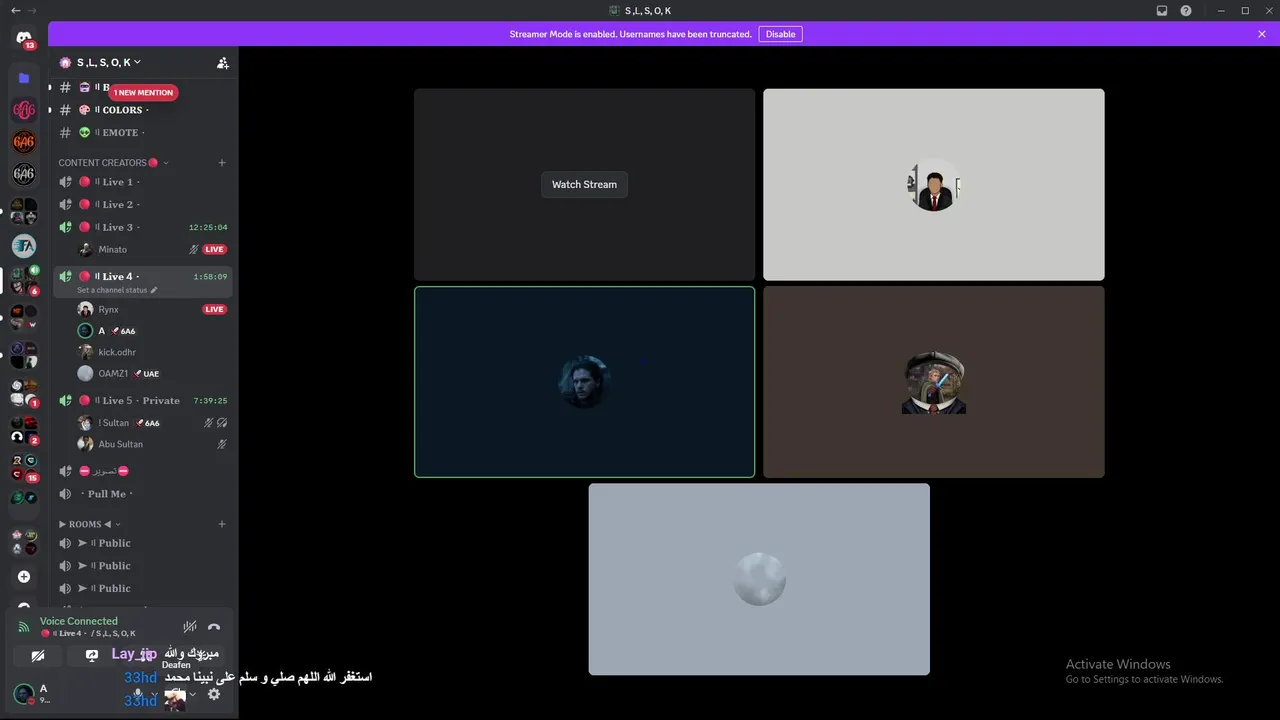Click the invite people icon next to server name
The width and height of the screenshot is (1280, 720).
pos(222,62)
